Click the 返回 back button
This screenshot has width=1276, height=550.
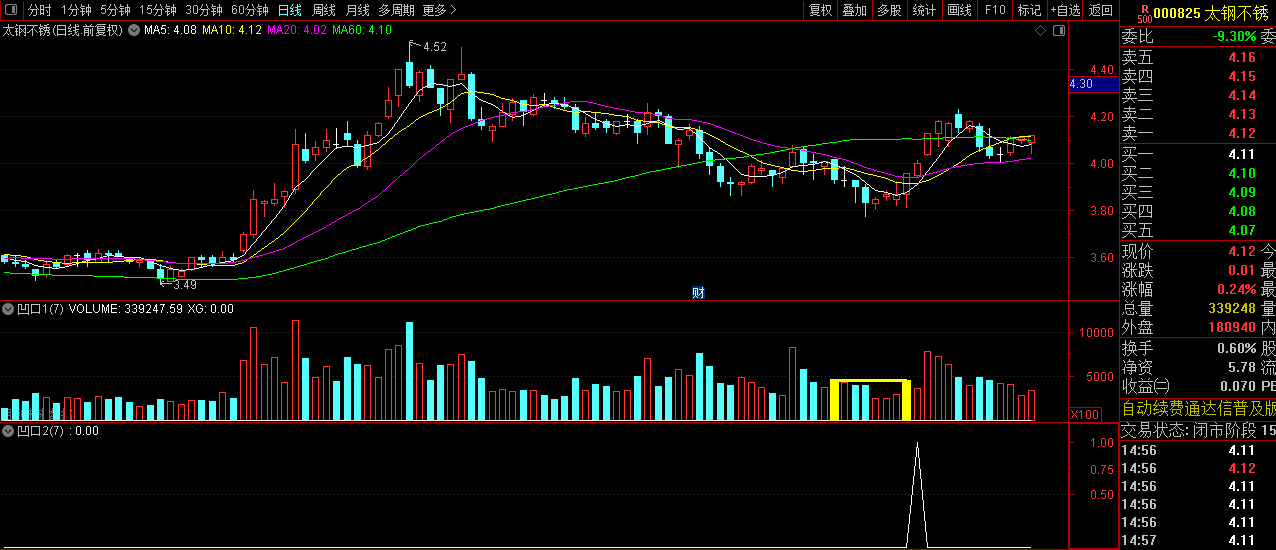[1101, 10]
